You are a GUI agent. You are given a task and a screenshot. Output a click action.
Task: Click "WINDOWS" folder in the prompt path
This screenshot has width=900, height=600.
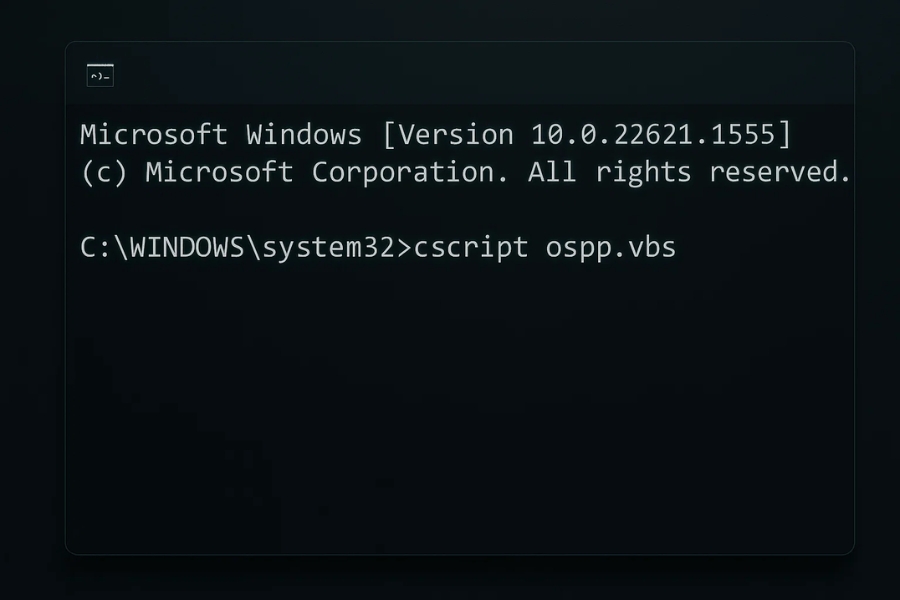pos(188,248)
